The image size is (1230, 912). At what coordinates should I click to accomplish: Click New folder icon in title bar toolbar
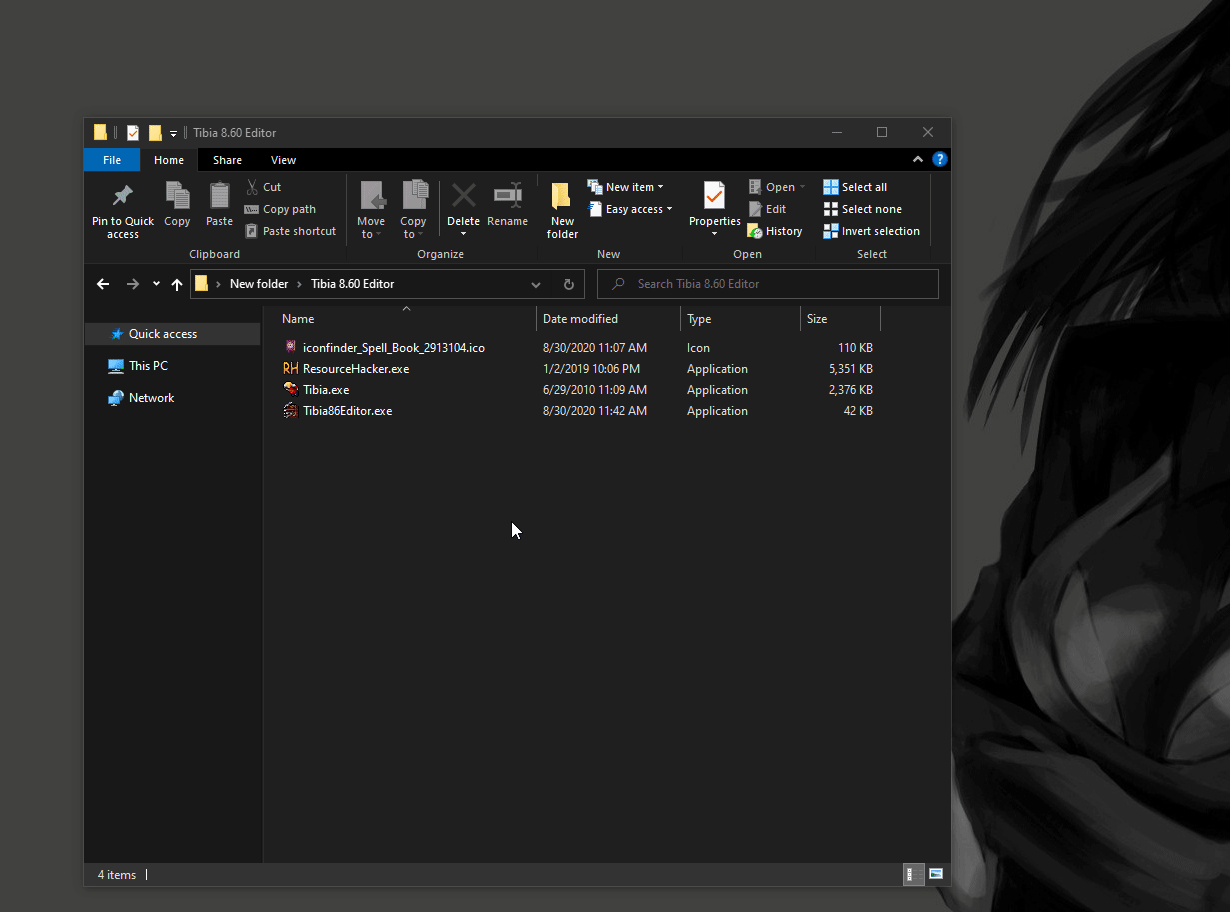point(155,132)
